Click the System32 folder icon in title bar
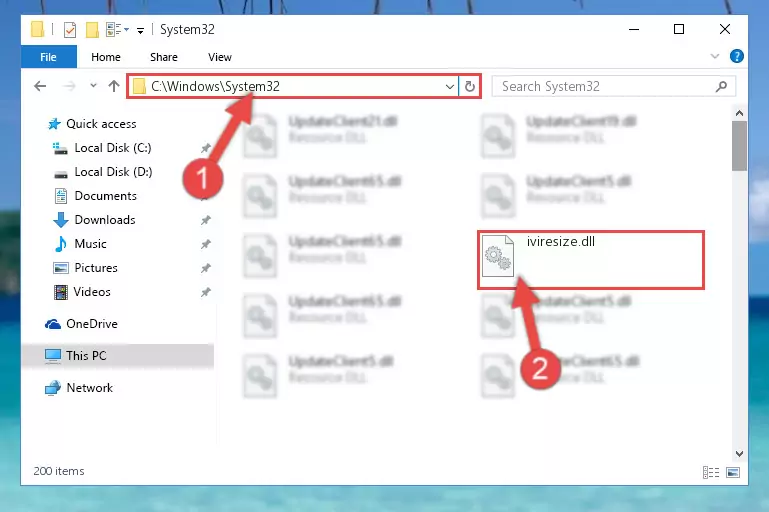Viewport: 769px width, 512px height. point(38,29)
